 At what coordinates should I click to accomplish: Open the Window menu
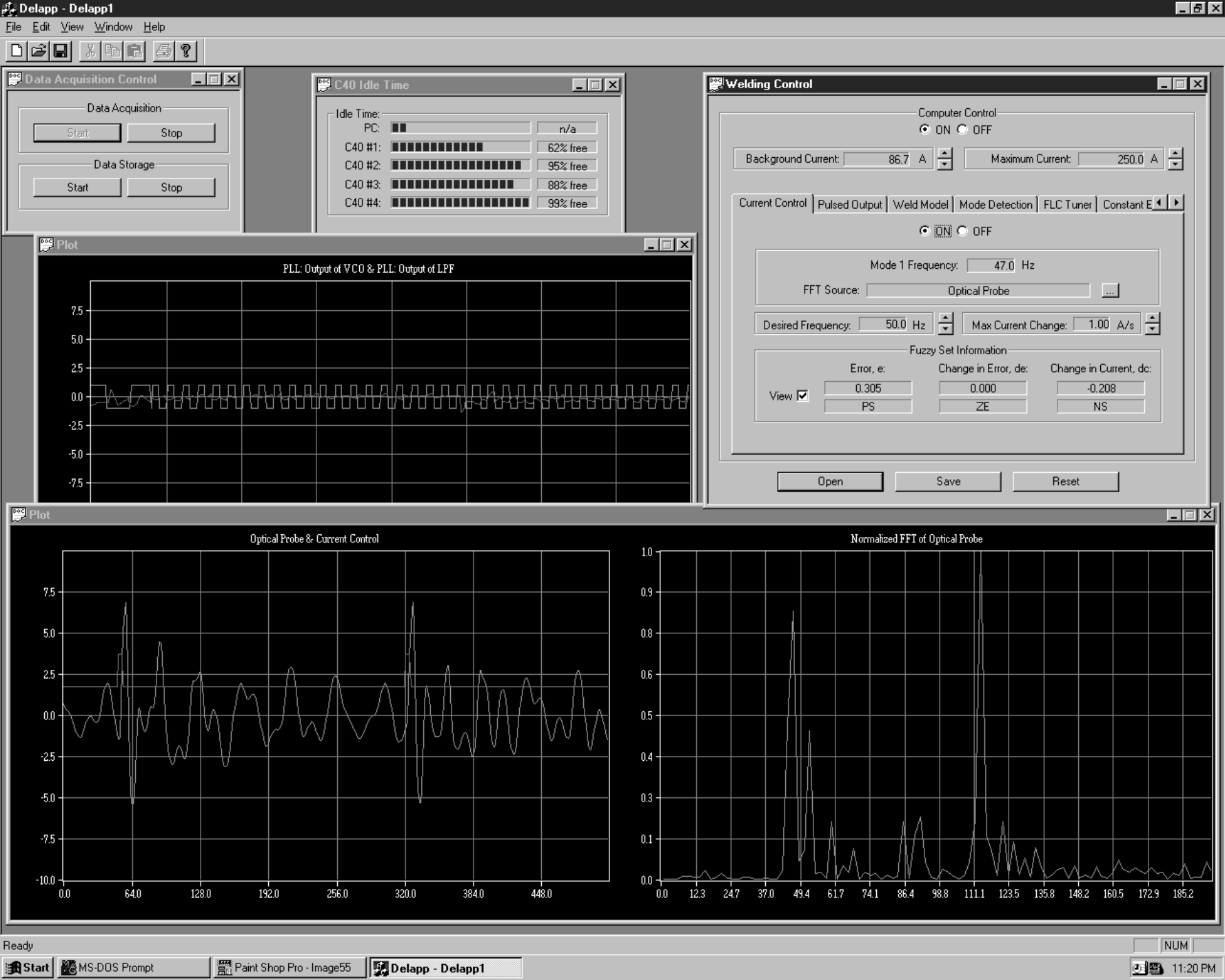[x=113, y=27]
